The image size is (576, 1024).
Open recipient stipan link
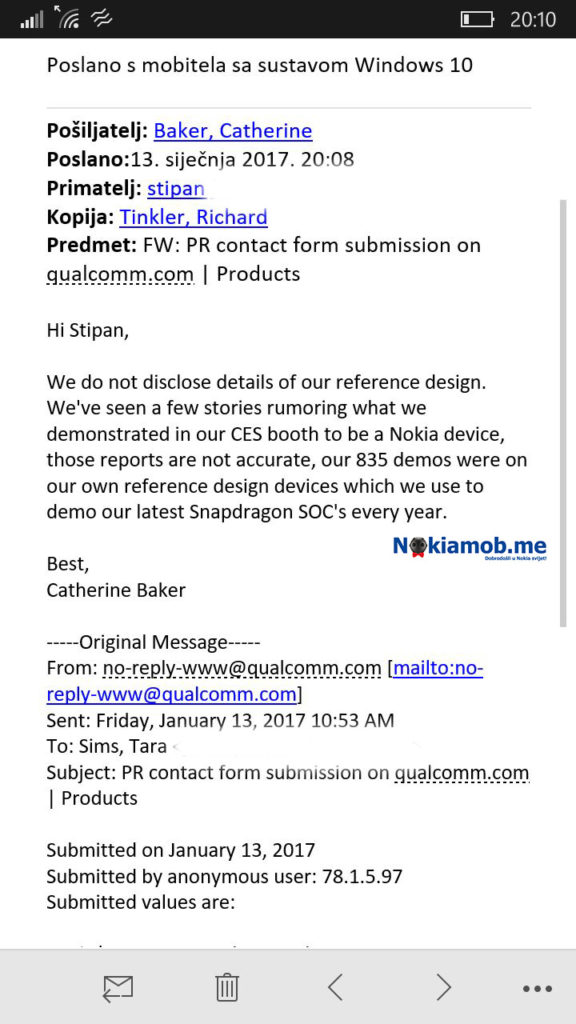coord(176,189)
